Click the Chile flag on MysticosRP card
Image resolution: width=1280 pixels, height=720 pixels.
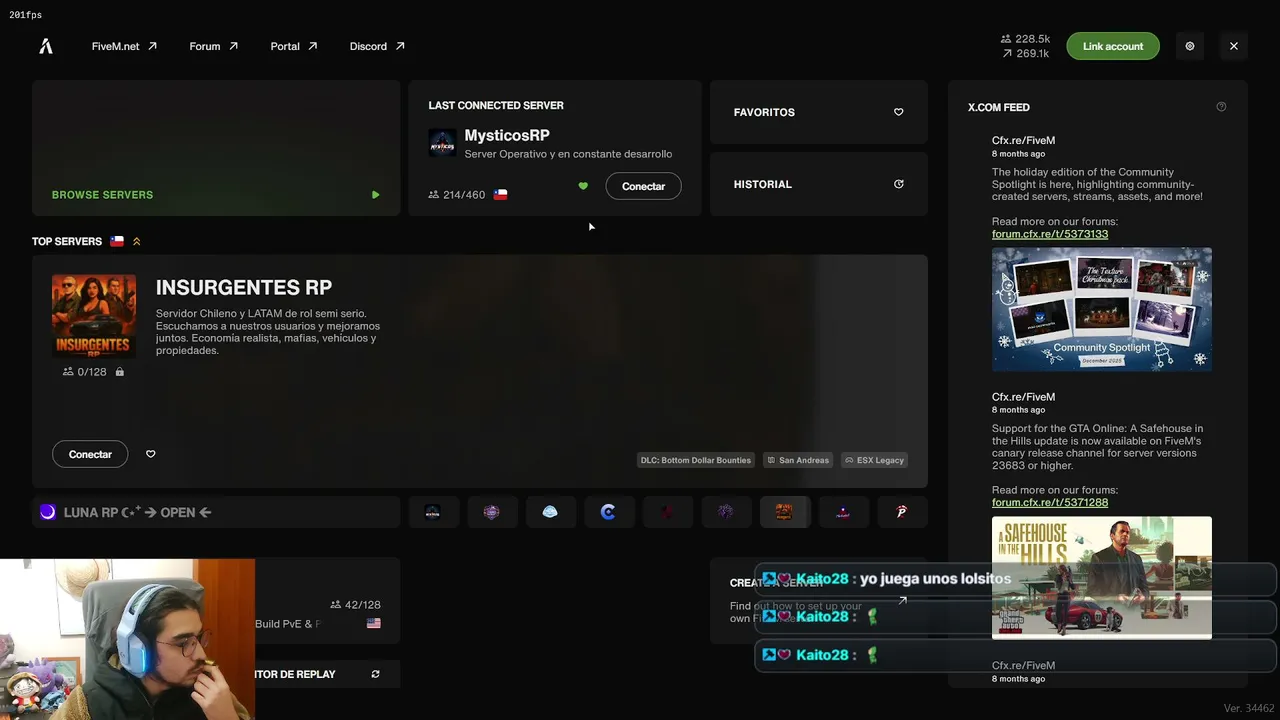(500, 195)
